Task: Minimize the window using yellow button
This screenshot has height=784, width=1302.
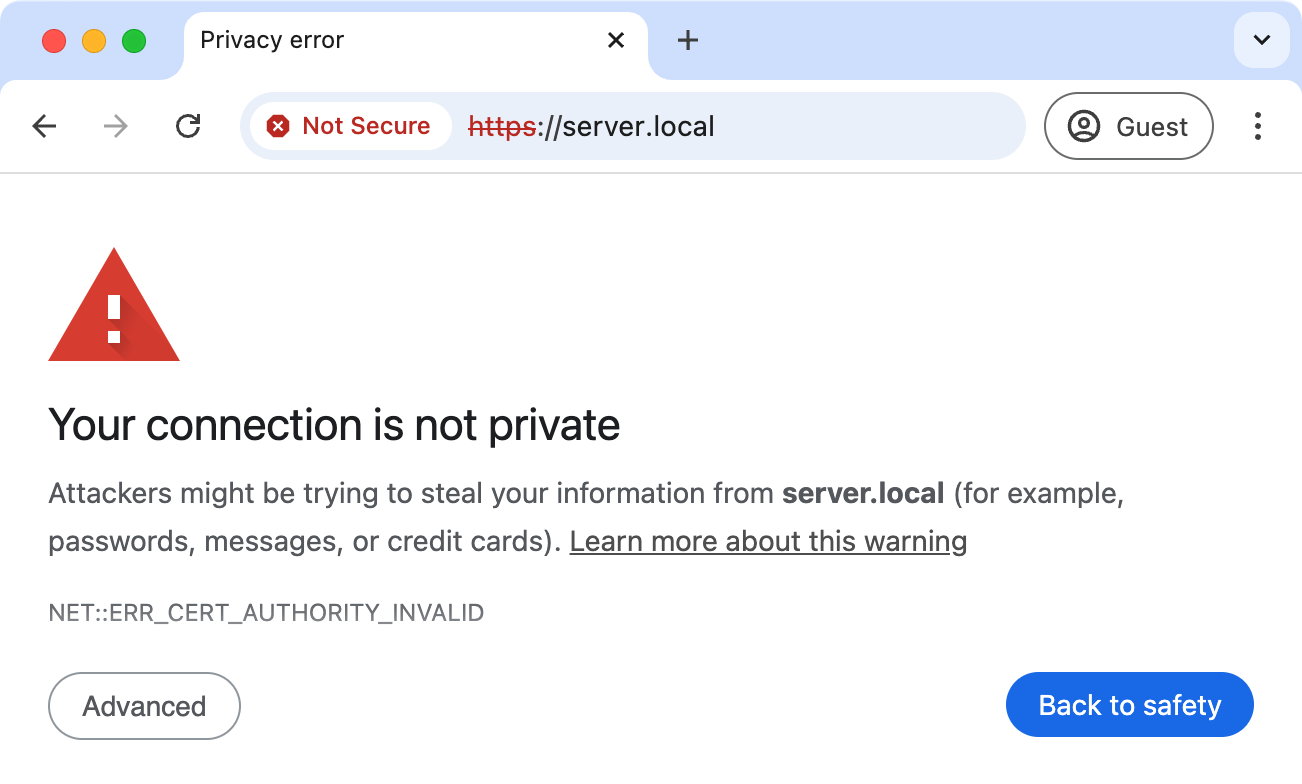Action: (x=94, y=41)
